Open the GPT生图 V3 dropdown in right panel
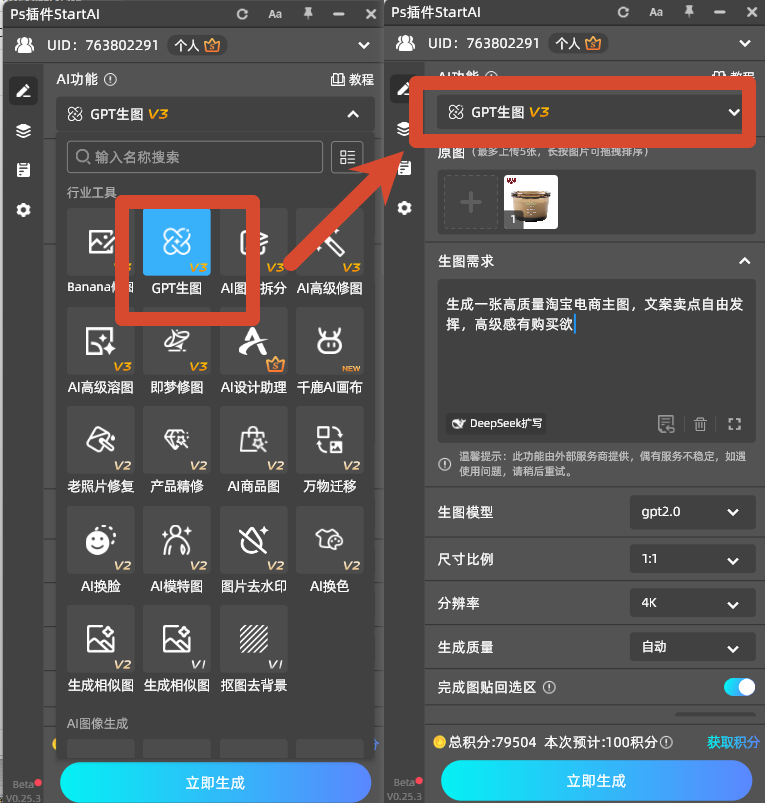The width and height of the screenshot is (765, 803). point(590,112)
